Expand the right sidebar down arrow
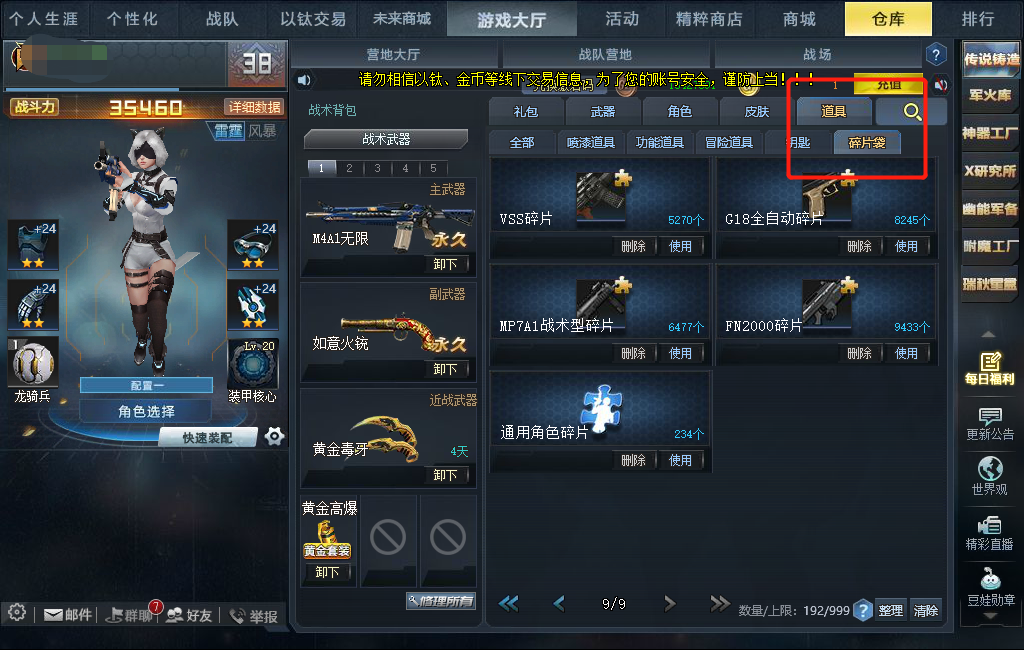 (990, 616)
